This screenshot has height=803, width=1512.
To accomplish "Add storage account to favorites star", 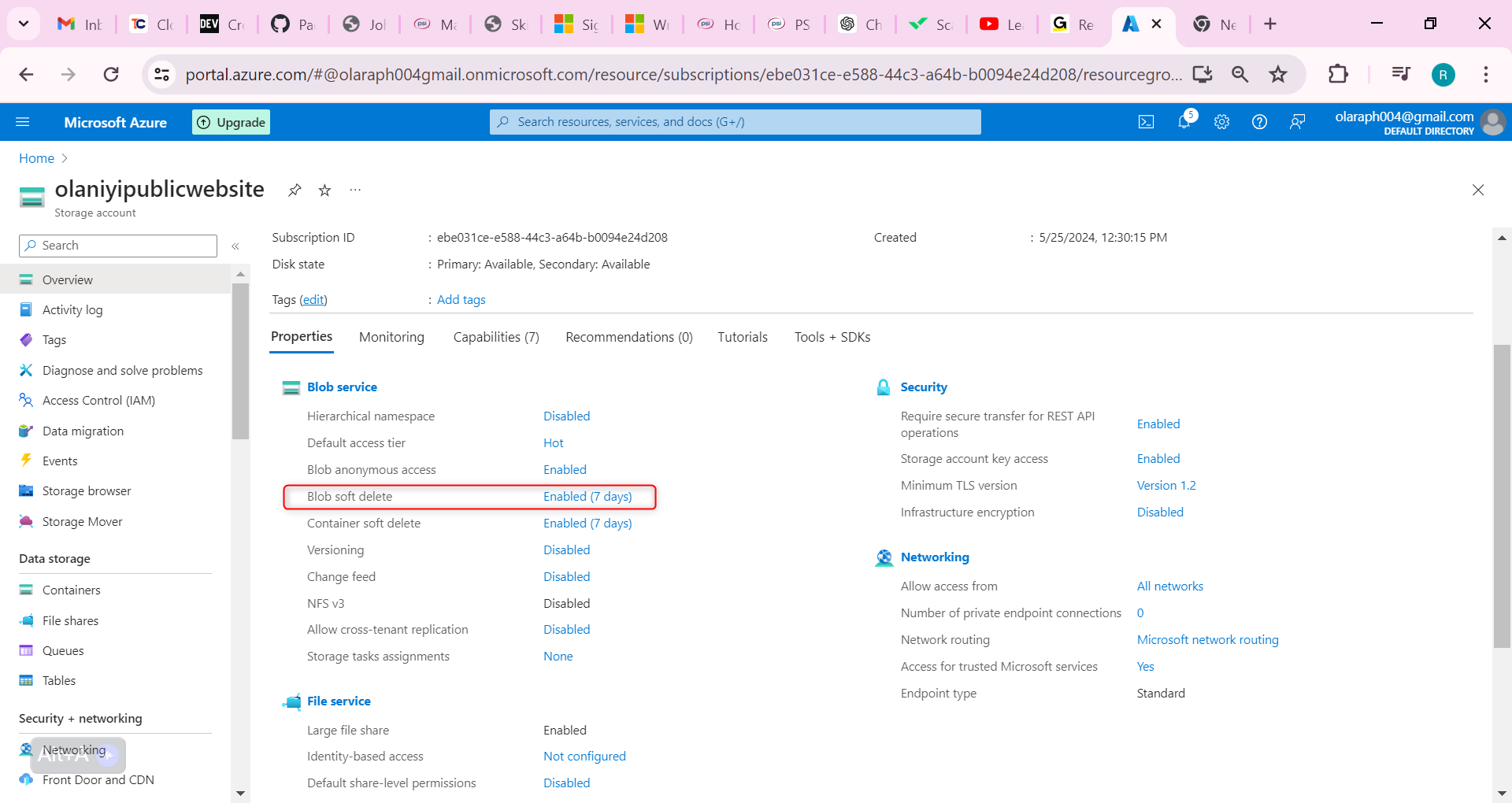I will [x=324, y=191].
